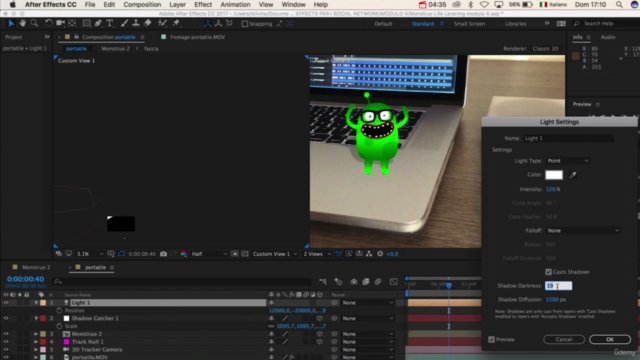This screenshot has height=360, width=640.
Task: Select the Default workspace
Action: point(383,24)
